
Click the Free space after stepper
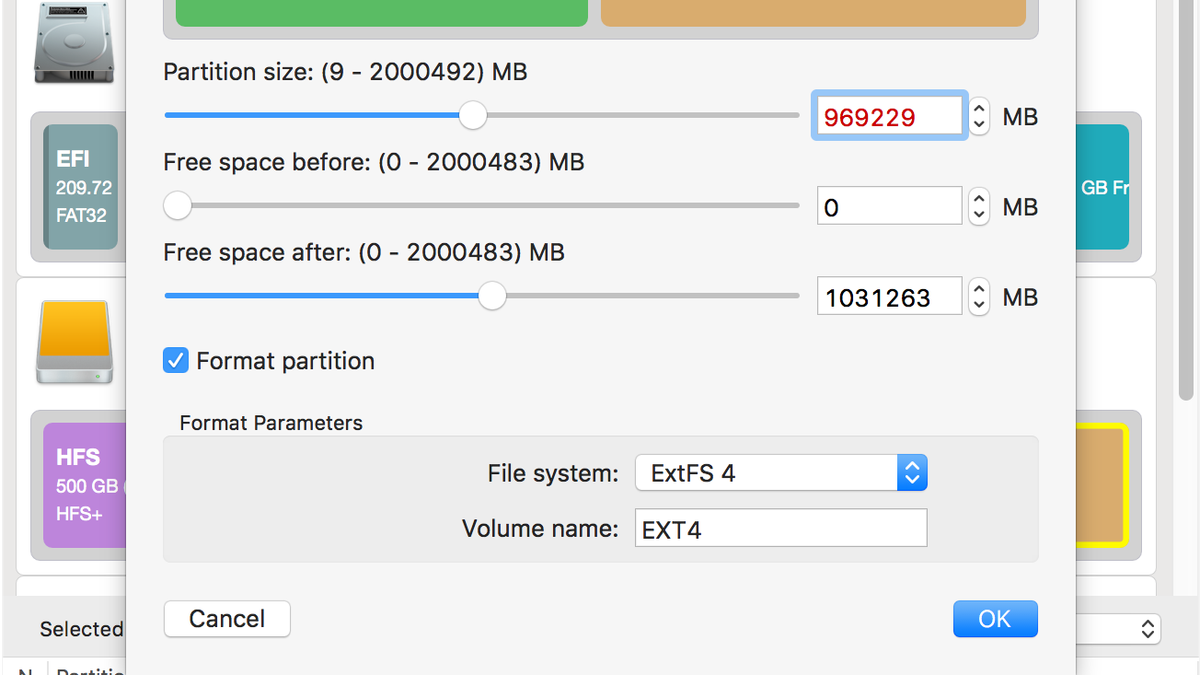(x=980, y=297)
